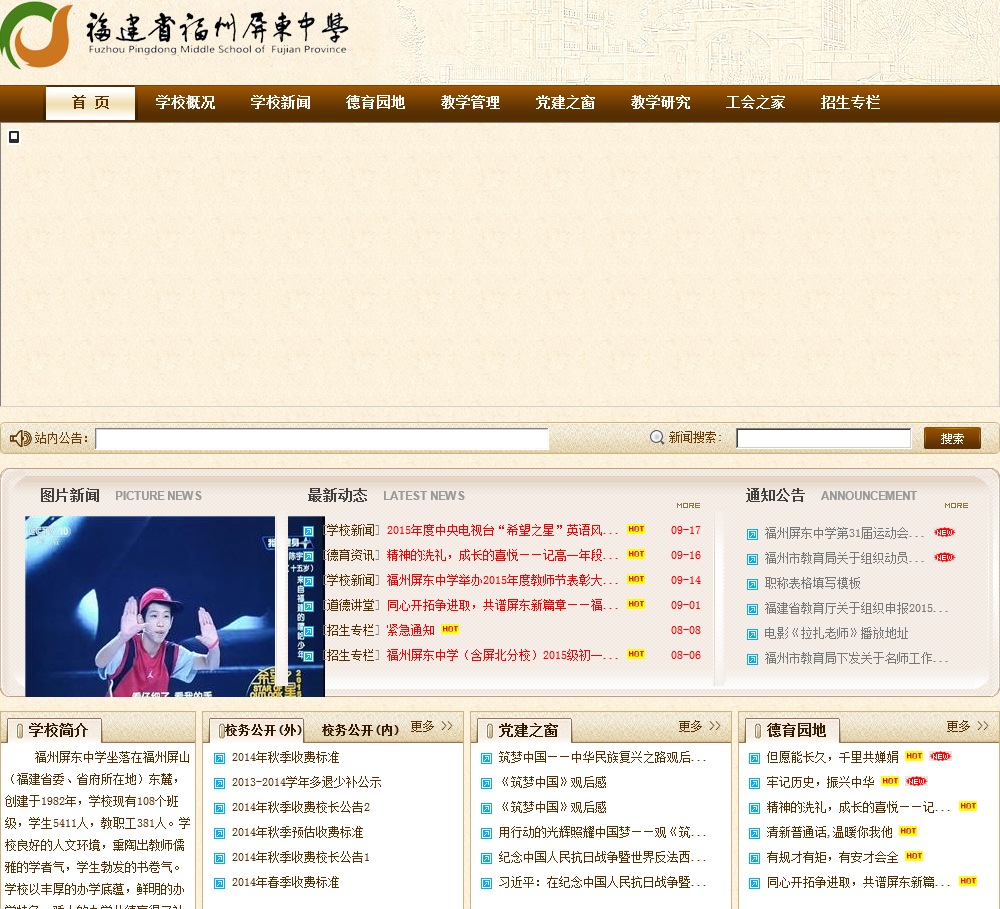This screenshot has height=909, width=1000.
Task: Open 福州屏东中学（含屏北分校）2015级初一 link
Action: (x=502, y=655)
